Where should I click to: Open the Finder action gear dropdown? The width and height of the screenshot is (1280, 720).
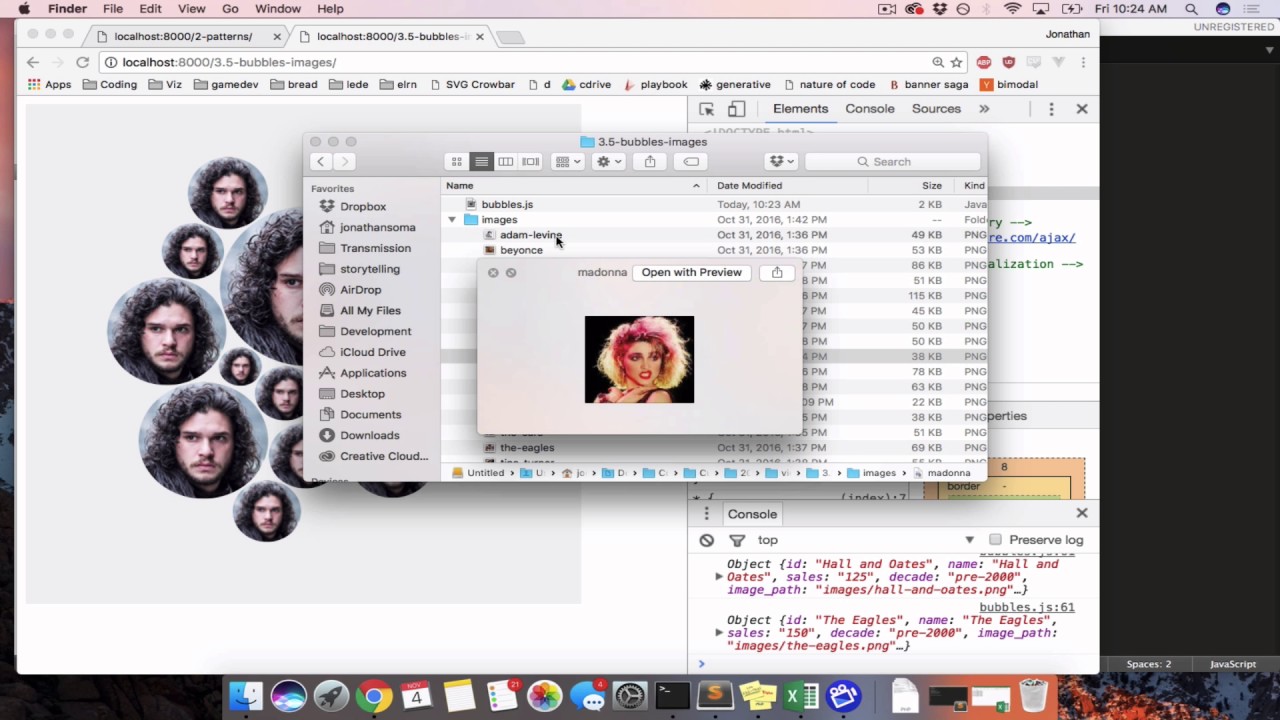608,162
